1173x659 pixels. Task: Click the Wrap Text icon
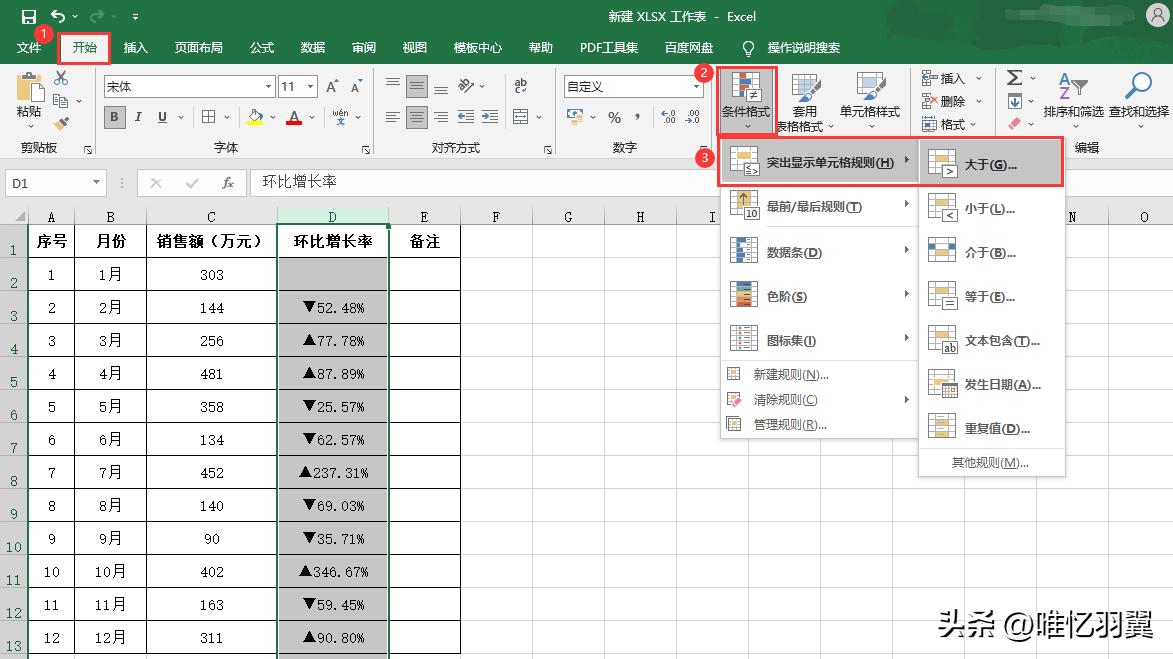tap(520, 86)
